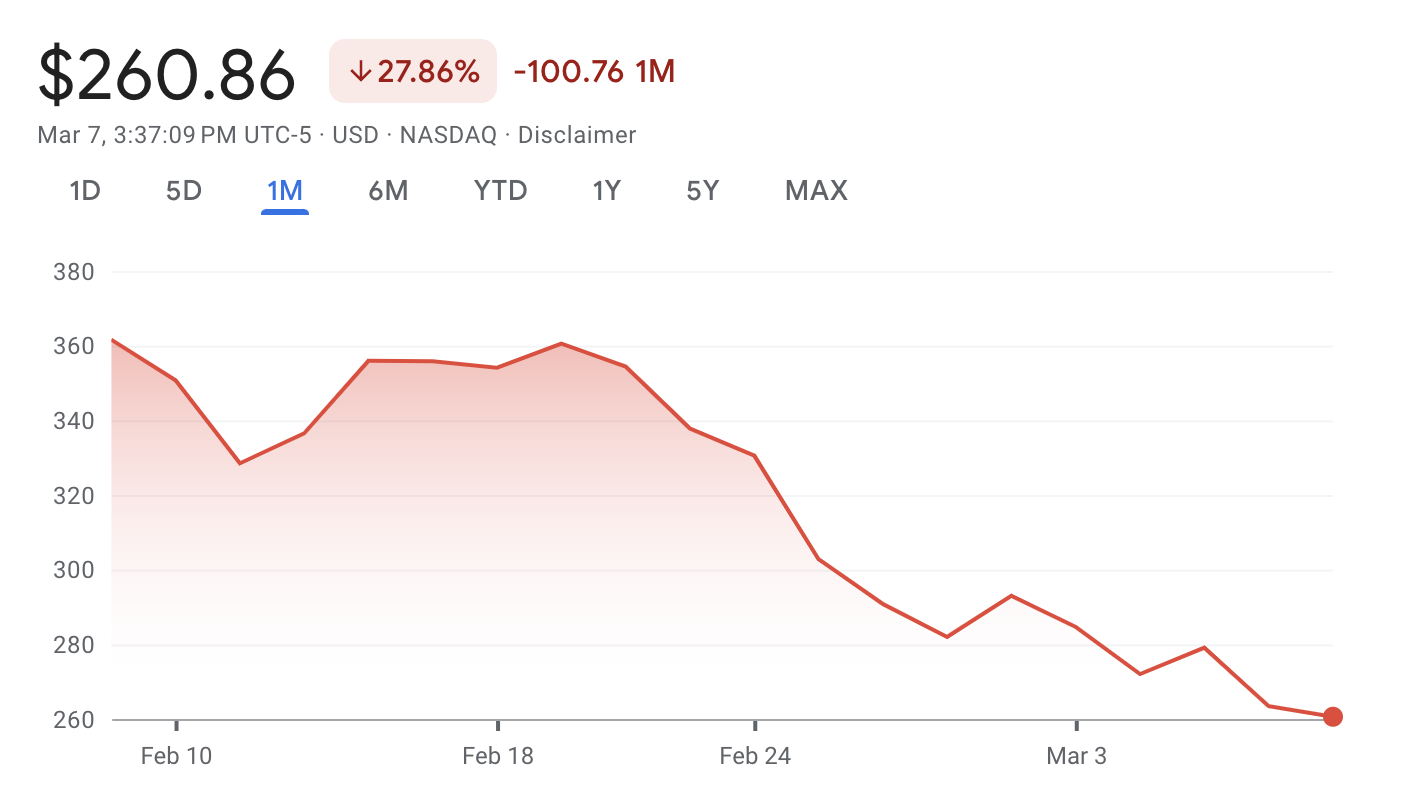Open the MAX history view

[816, 190]
